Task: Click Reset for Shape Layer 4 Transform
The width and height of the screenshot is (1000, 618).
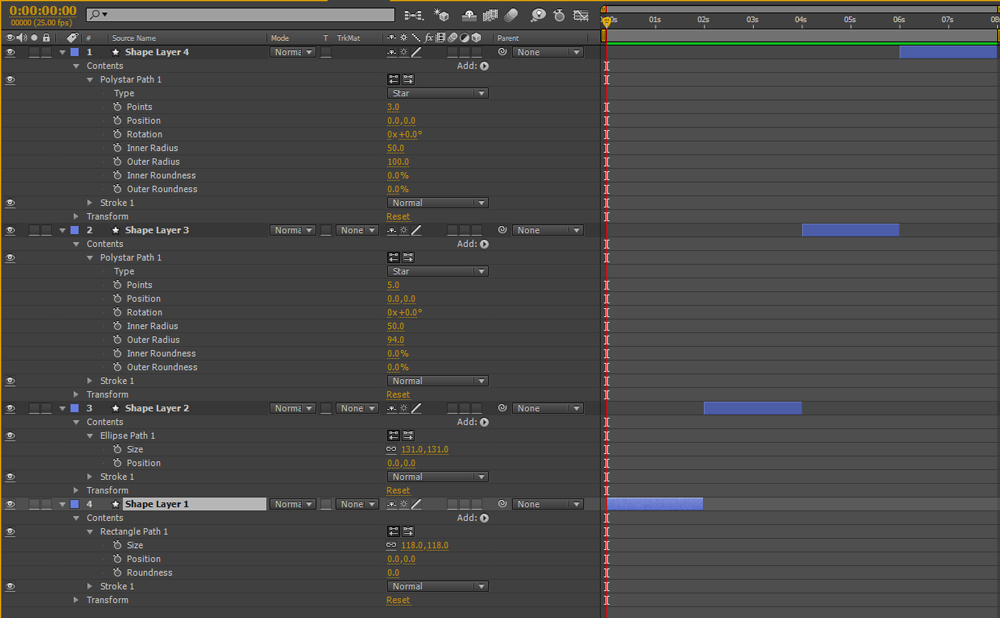Action: 398,217
